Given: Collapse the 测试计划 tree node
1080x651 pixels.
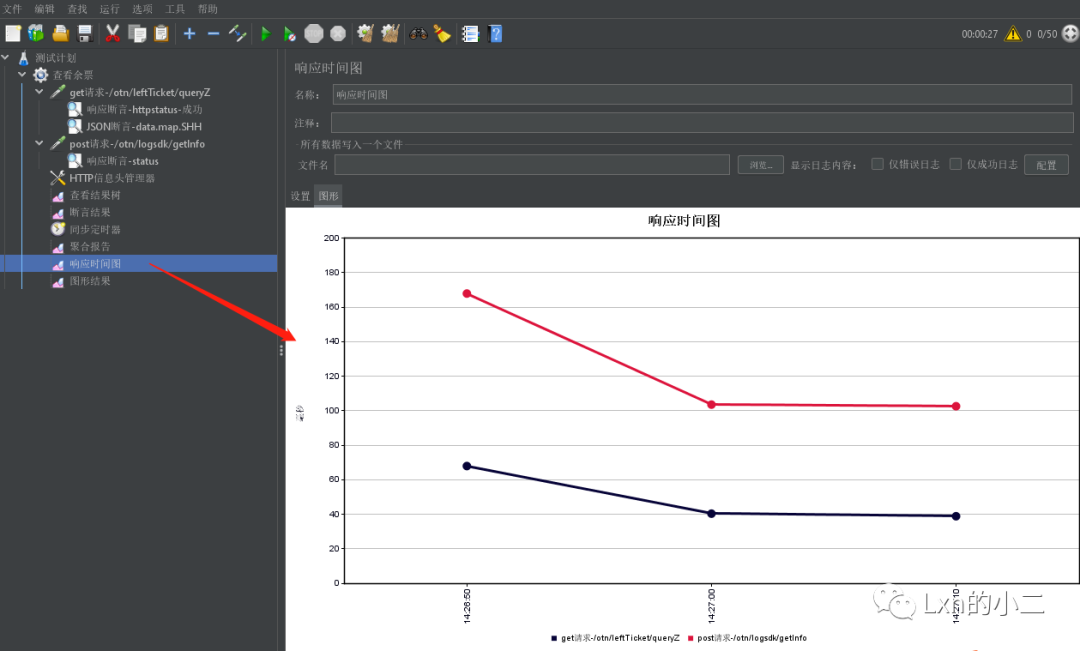Looking at the screenshot, I should coord(6,57).
